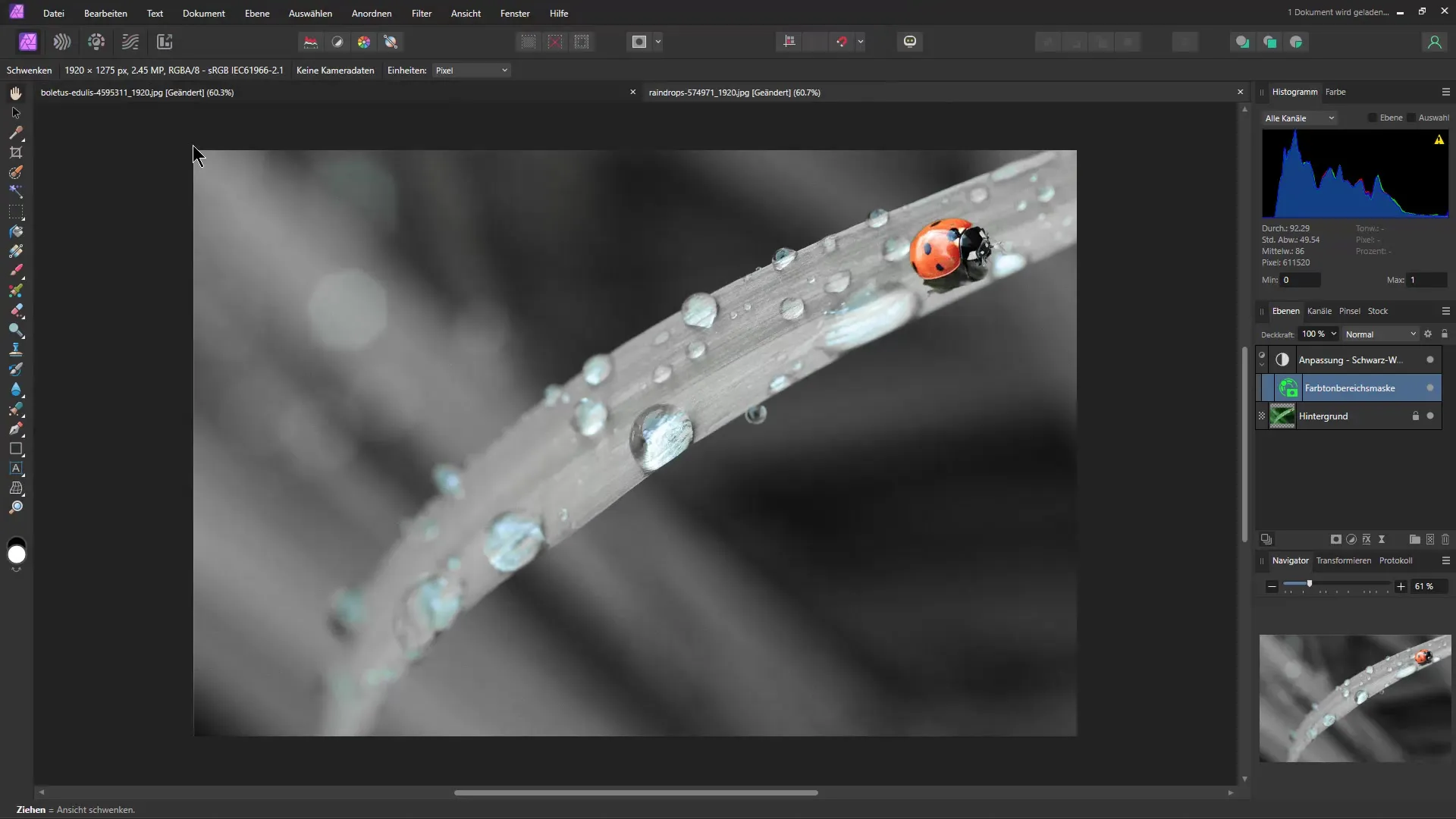Apply Auto Levels from toolbar
1456x819 pixels.
(x=311, y=42)
